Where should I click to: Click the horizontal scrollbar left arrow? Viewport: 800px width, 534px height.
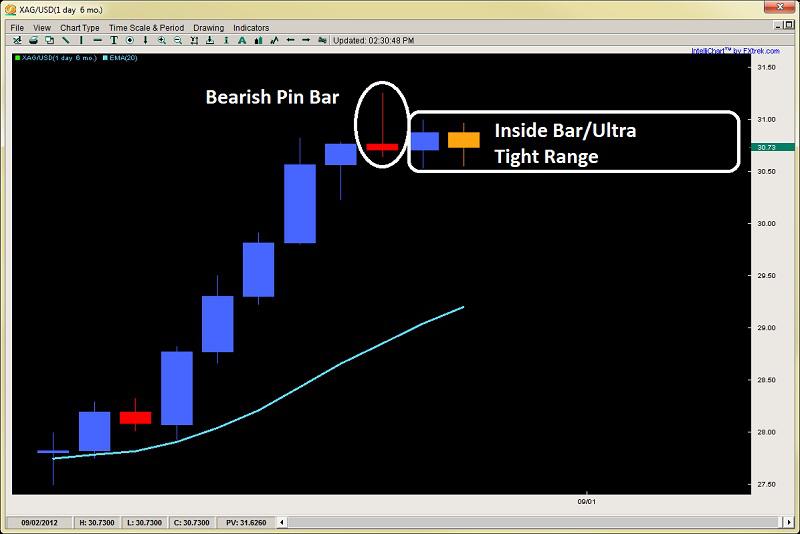282,522
